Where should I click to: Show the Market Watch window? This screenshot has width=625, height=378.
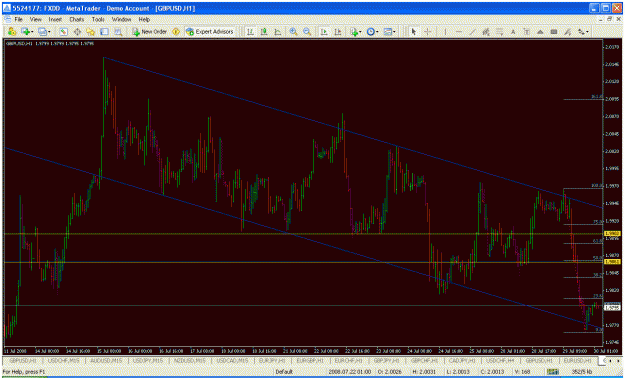click(63, 32)
